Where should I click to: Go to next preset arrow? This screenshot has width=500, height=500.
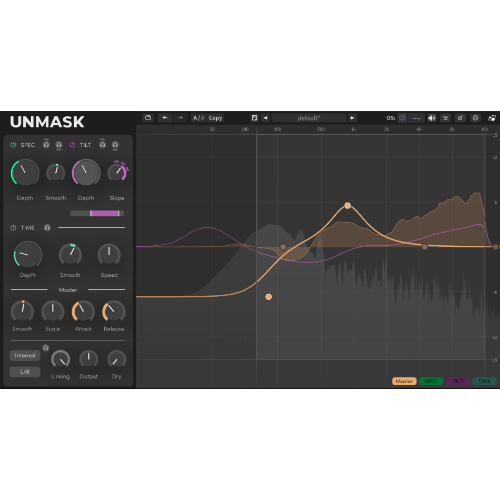tap(352, 118)
